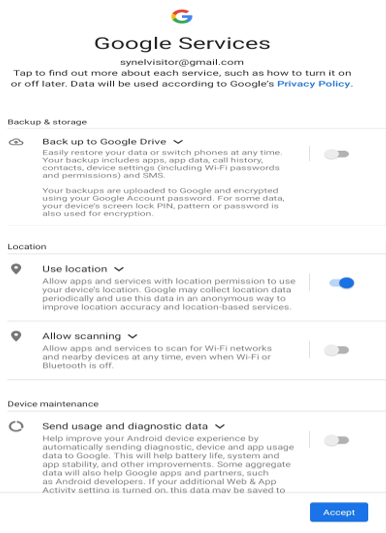This screenshot has width=386, height=533.
Task: Expand the Use location chevron
Action: pos(119,269)
